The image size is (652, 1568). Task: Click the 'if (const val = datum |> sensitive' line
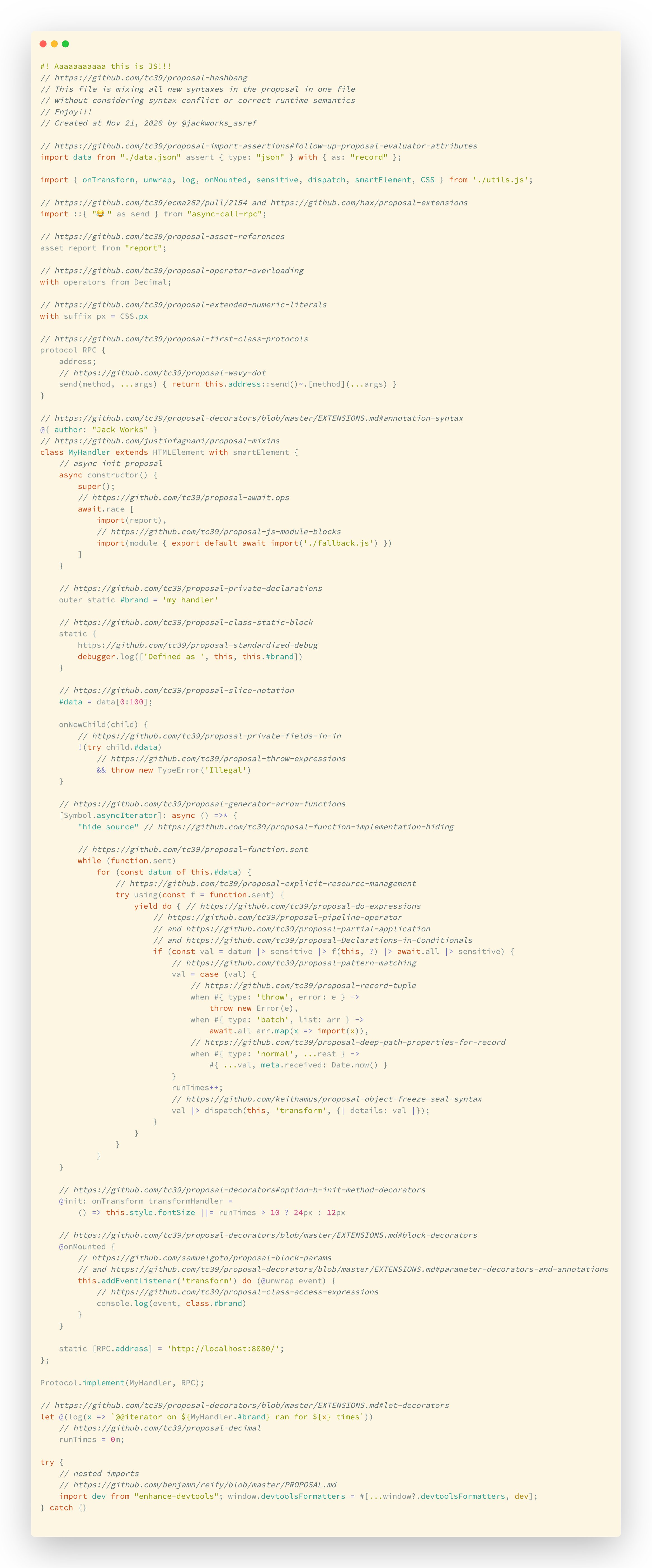coord(334,951)
